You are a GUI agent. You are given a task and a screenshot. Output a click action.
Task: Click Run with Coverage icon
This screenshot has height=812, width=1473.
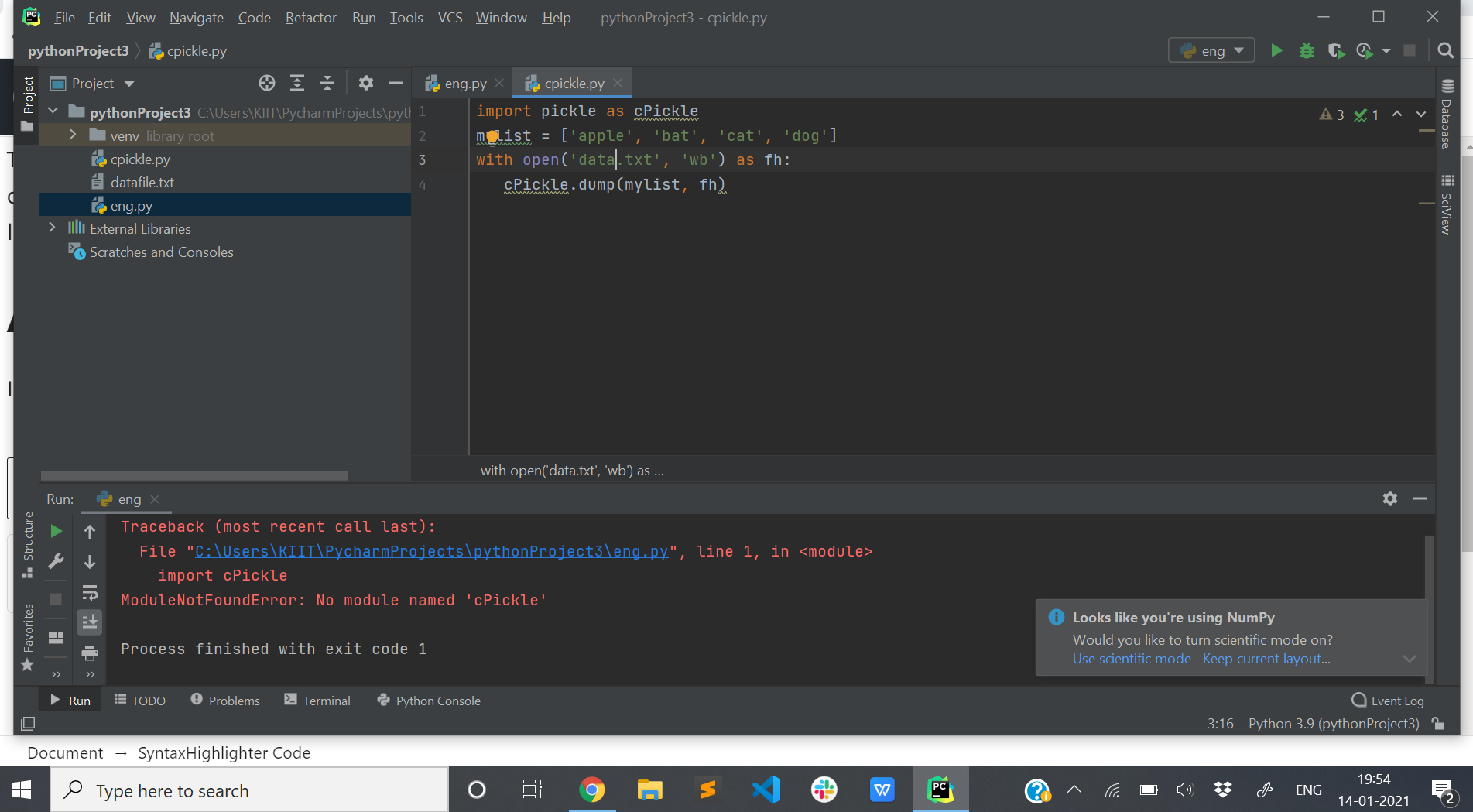click(1335, 51)
